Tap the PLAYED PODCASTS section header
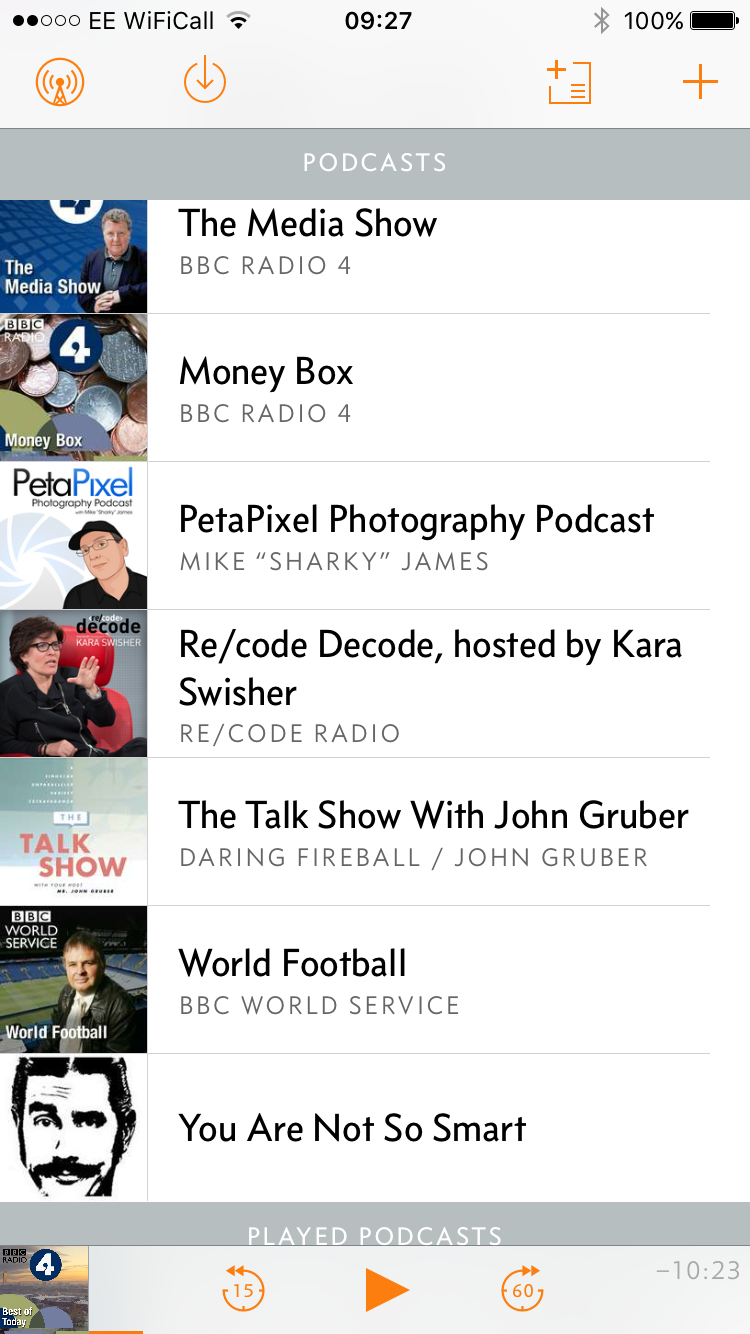 pyautogui.click(x=375, y=1224)
